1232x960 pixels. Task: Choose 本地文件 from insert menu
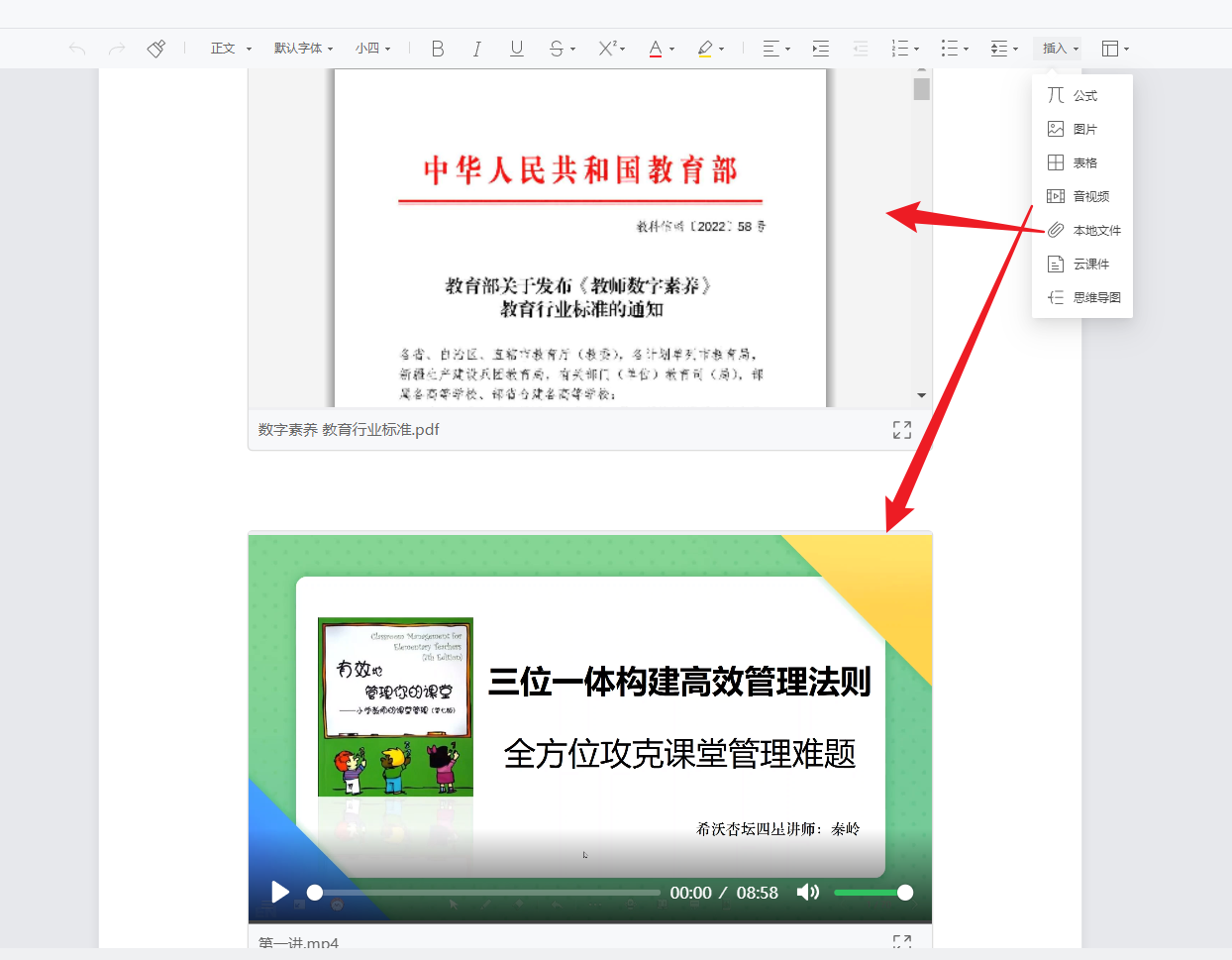1082,230
